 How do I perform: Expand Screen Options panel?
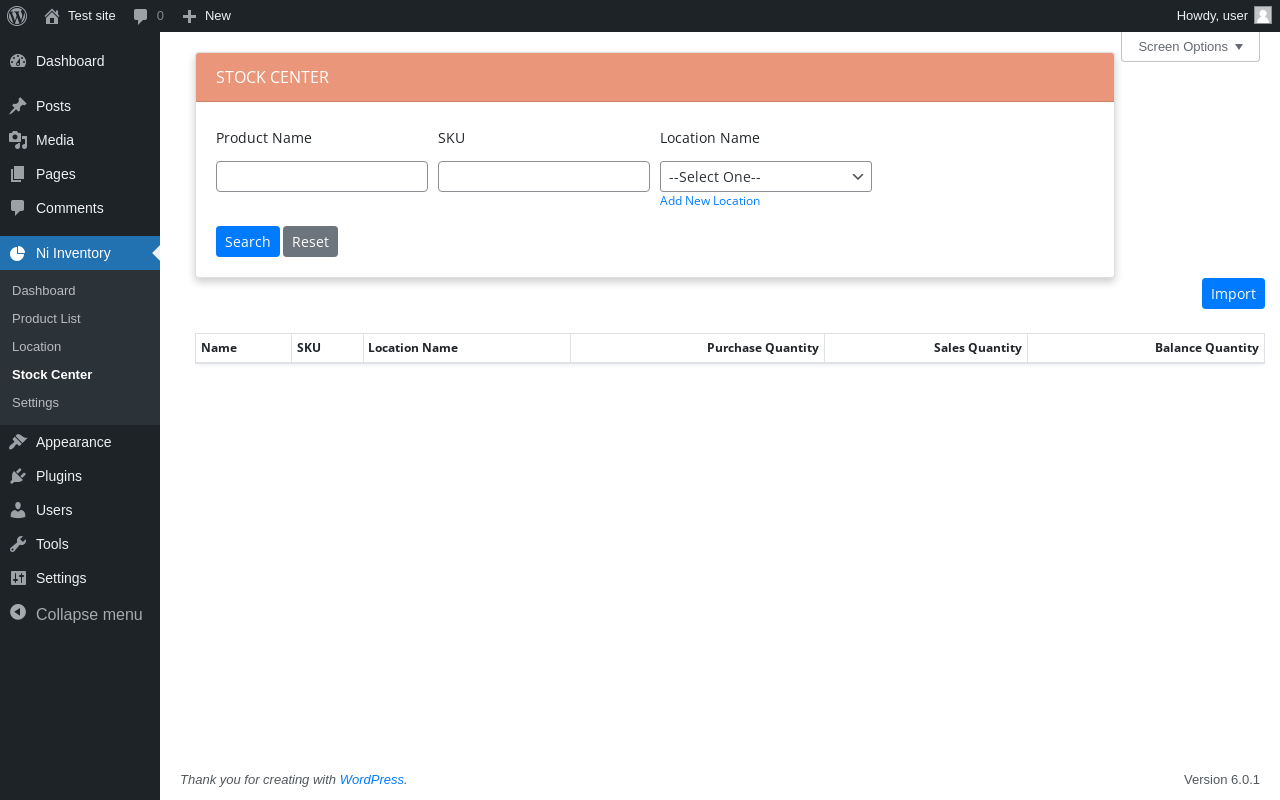click(1190, 47)
